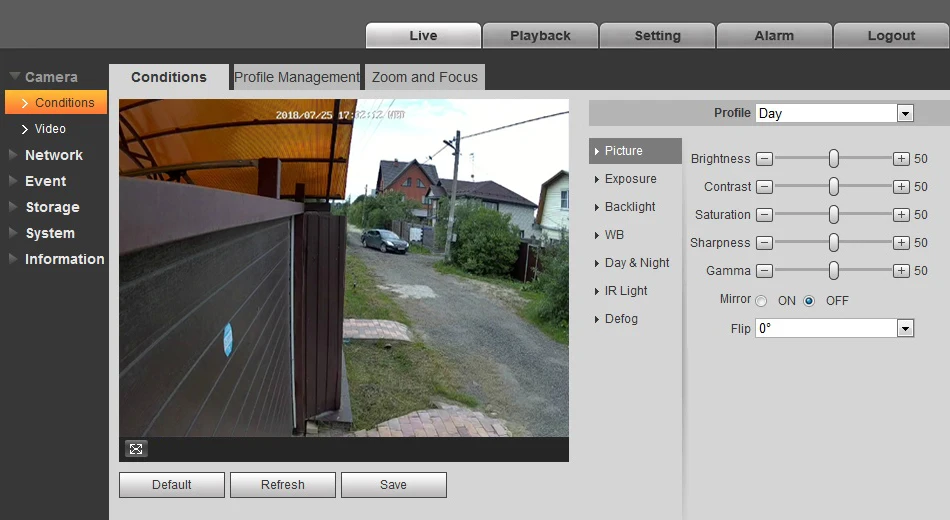
Task: Select the Conditions sub-tab
Action: (x=169, y=77)
